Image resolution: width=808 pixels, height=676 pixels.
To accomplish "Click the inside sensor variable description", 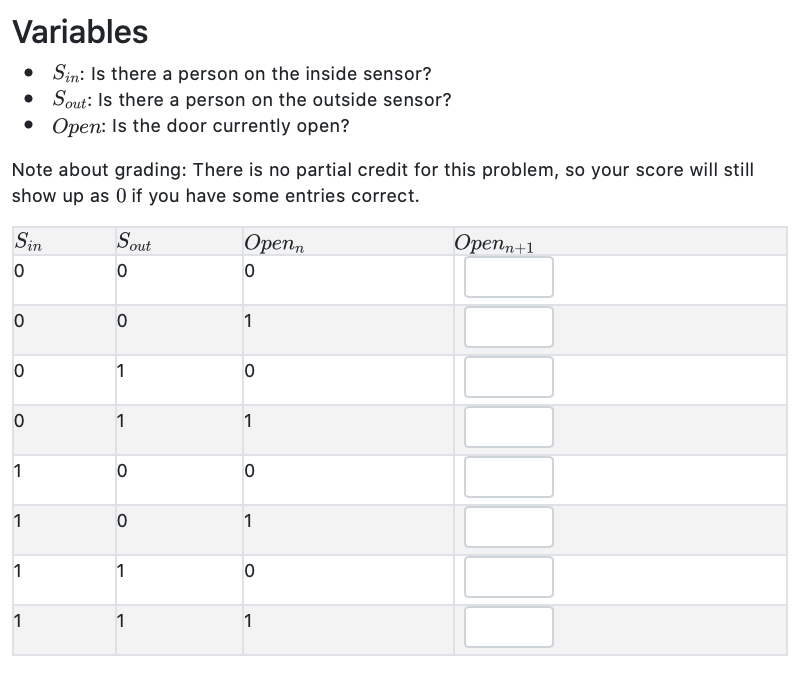I will pos(242,74).
